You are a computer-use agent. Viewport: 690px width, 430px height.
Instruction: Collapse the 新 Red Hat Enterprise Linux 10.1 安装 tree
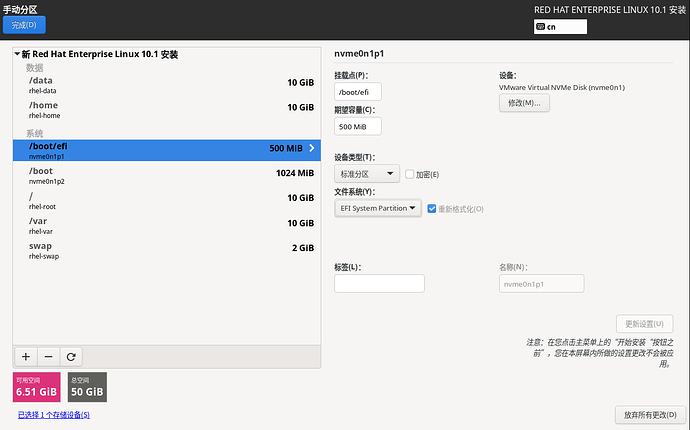(17, 54)
